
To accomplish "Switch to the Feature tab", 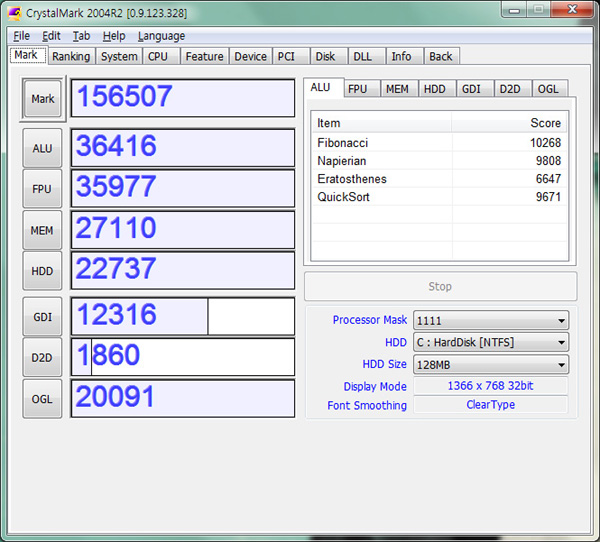I will point(204,56).
